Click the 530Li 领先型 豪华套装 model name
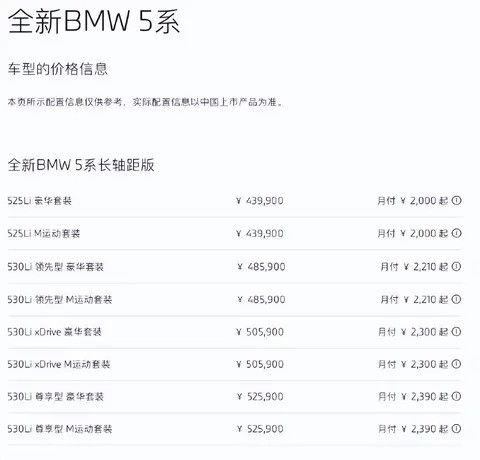The height and width of the screenshot is (460, 480). click(x=56, y=267)
